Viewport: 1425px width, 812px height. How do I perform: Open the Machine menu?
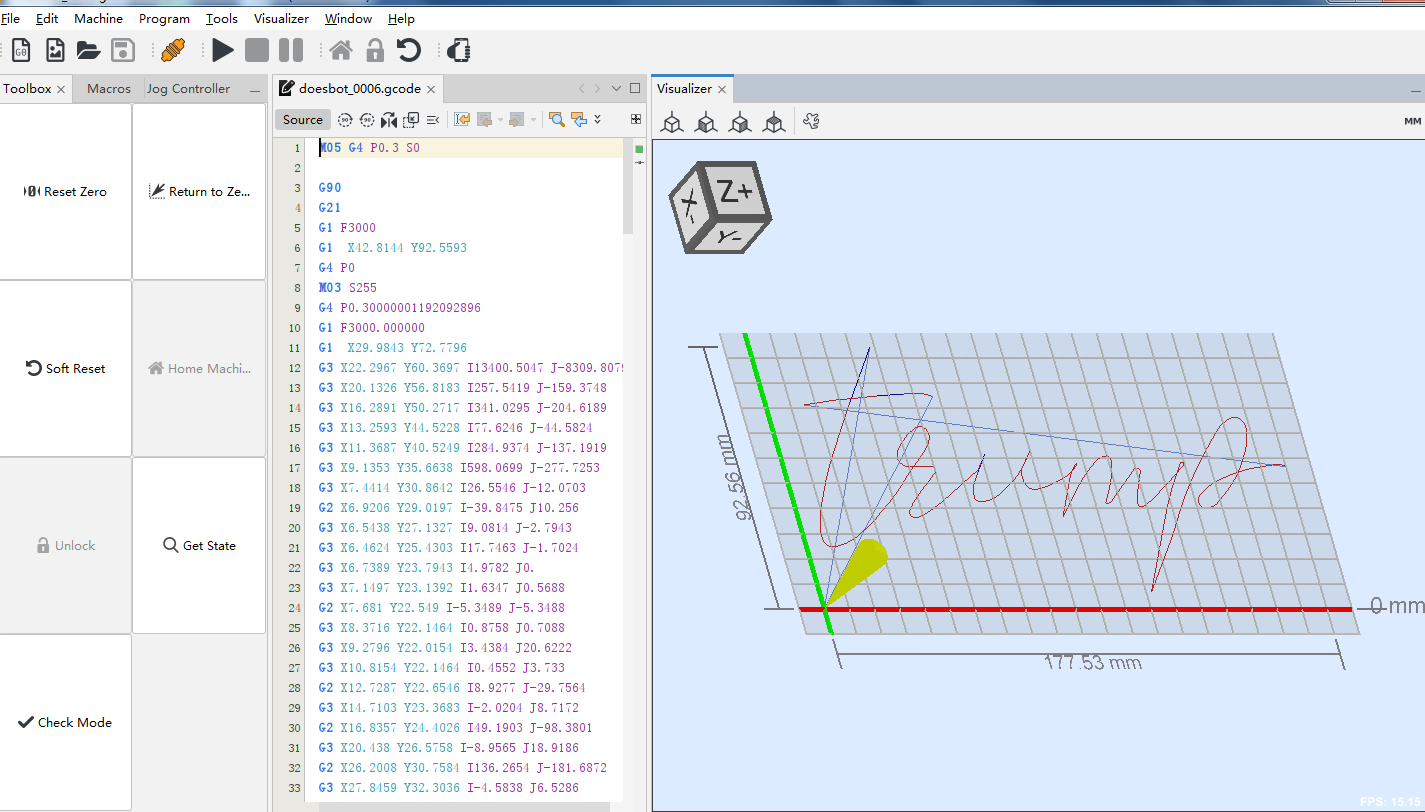pos(98,18)
